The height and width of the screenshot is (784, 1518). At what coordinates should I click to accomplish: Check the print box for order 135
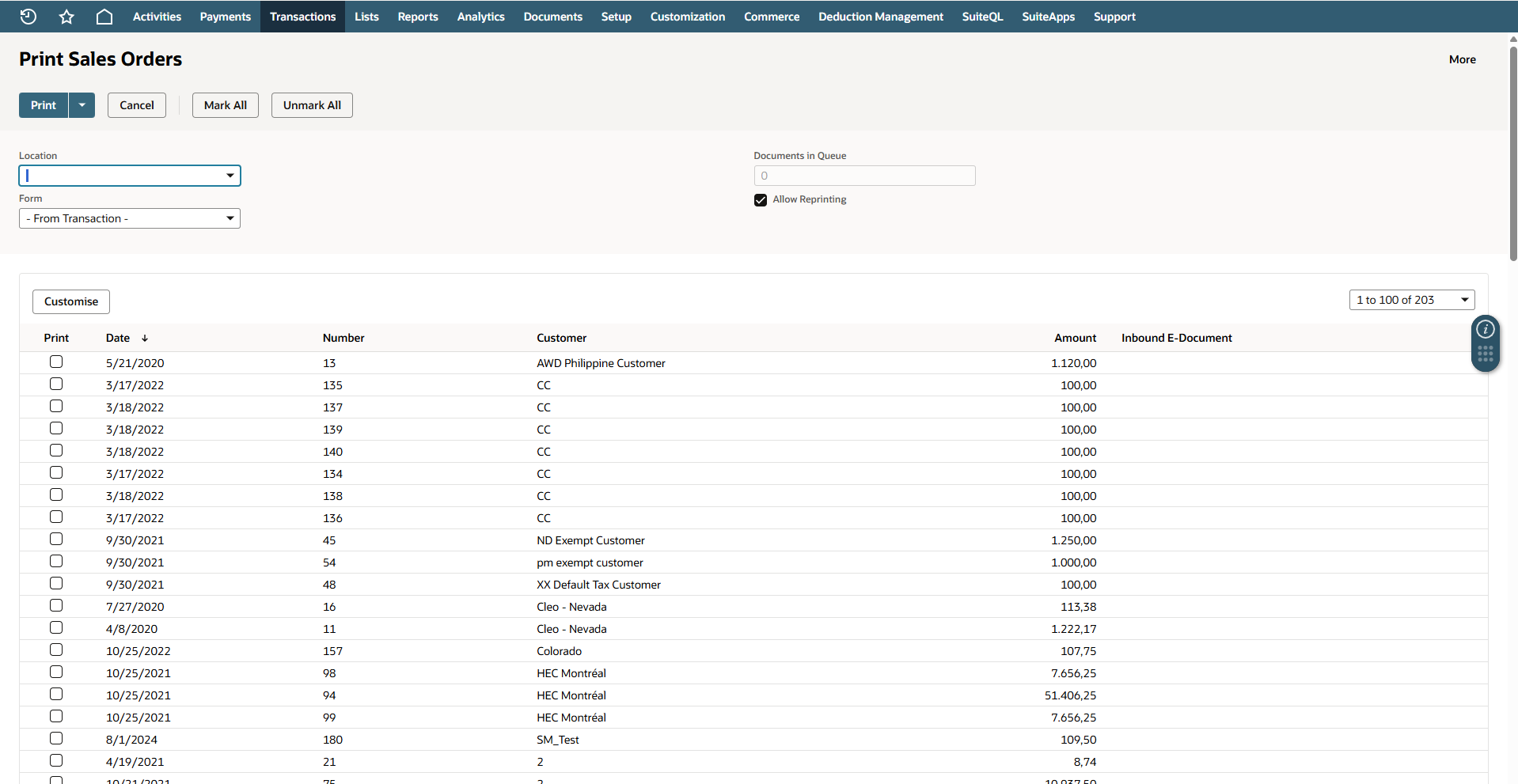(x=56, y=384)
